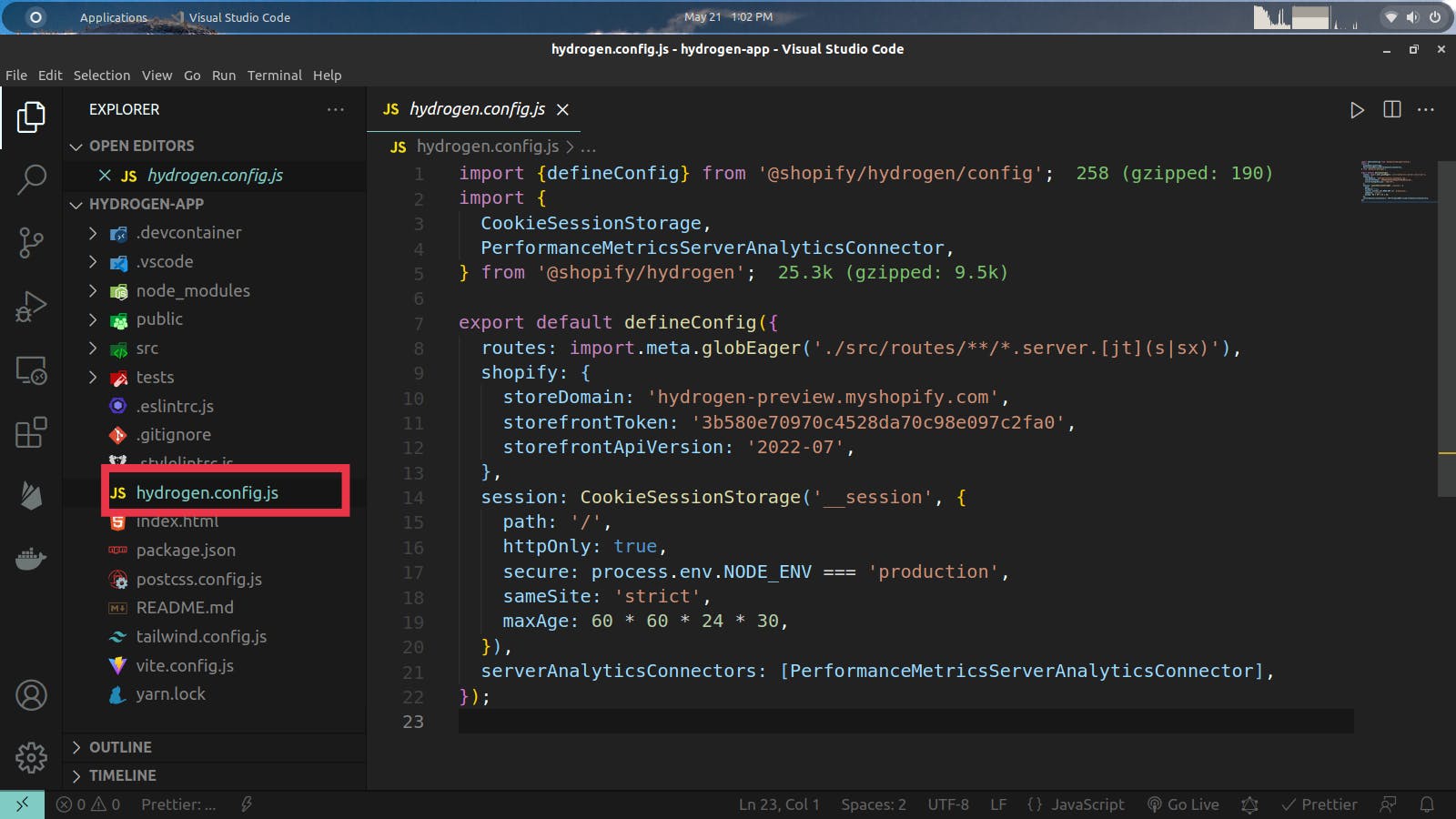Open Explorer Views and More Actions

(336, 109)
